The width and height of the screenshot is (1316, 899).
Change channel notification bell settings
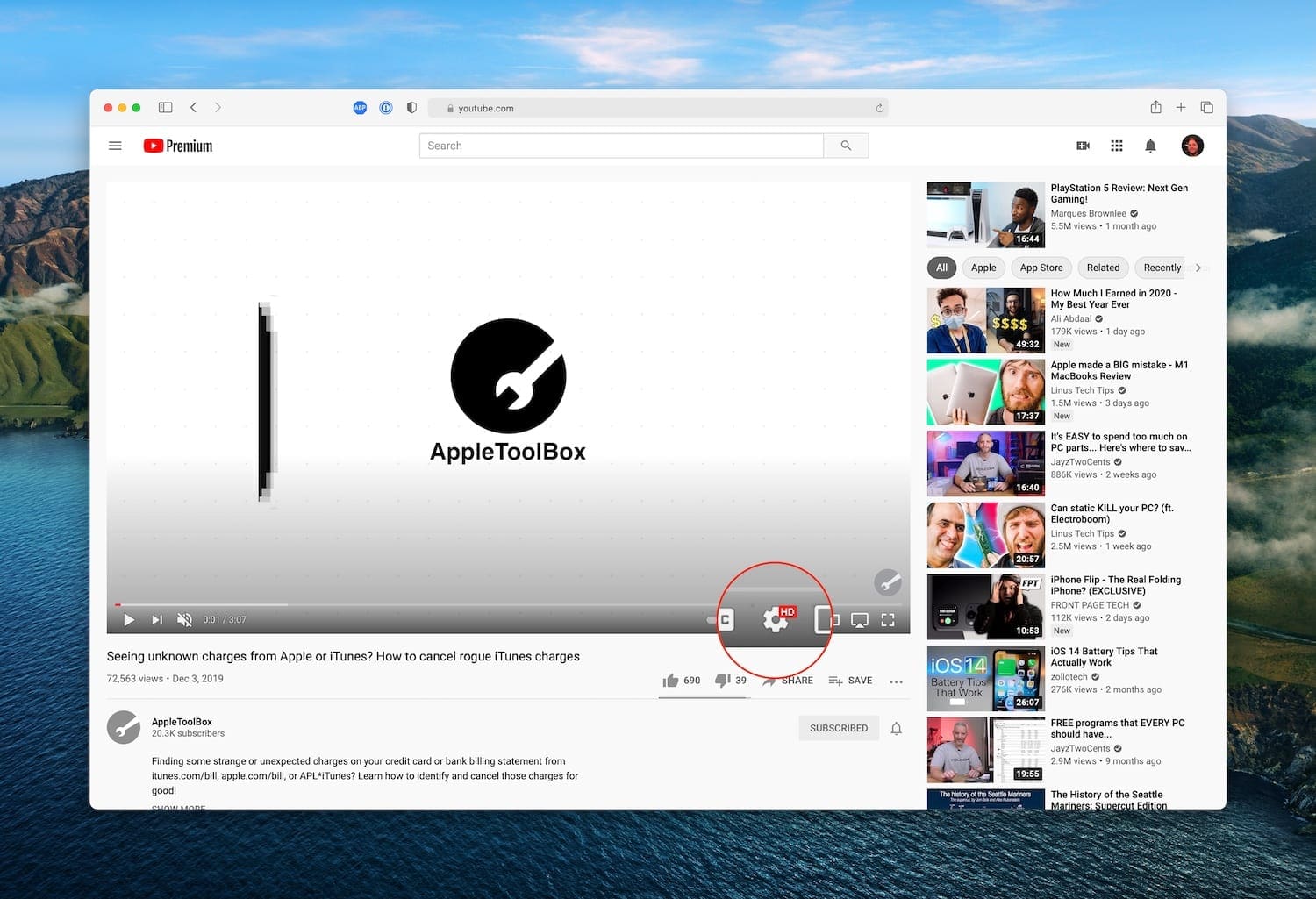point(896,728)
